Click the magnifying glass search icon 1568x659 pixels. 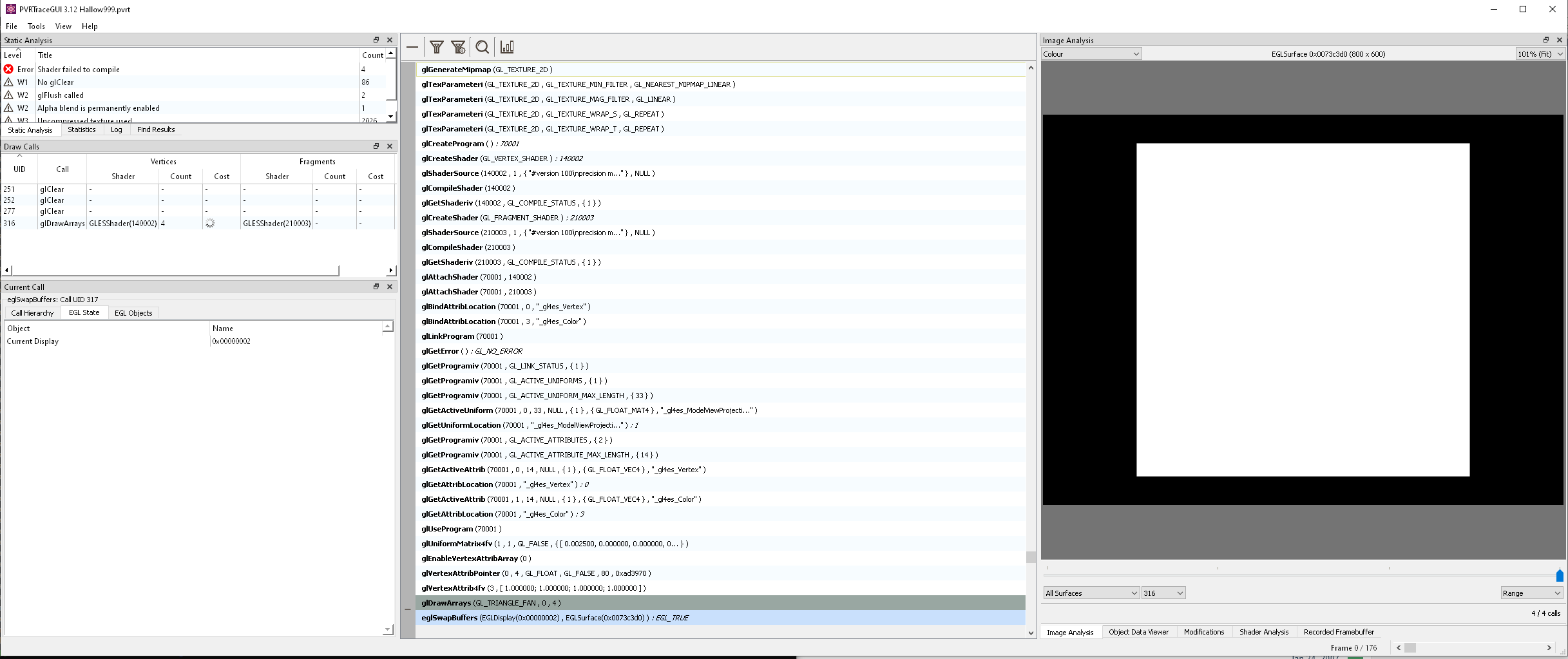[482, 47]
